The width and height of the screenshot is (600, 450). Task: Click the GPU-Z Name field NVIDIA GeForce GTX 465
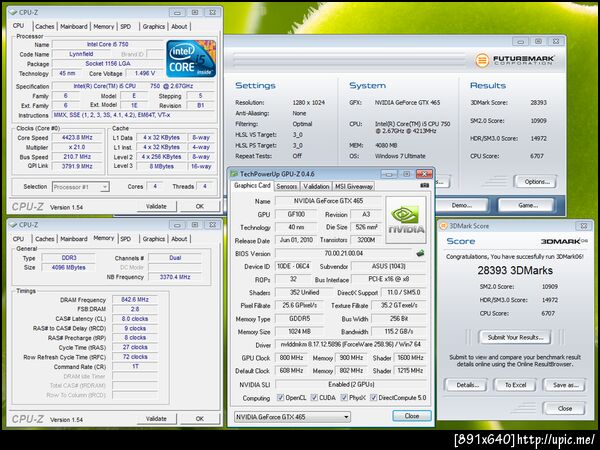coord(328,201)
